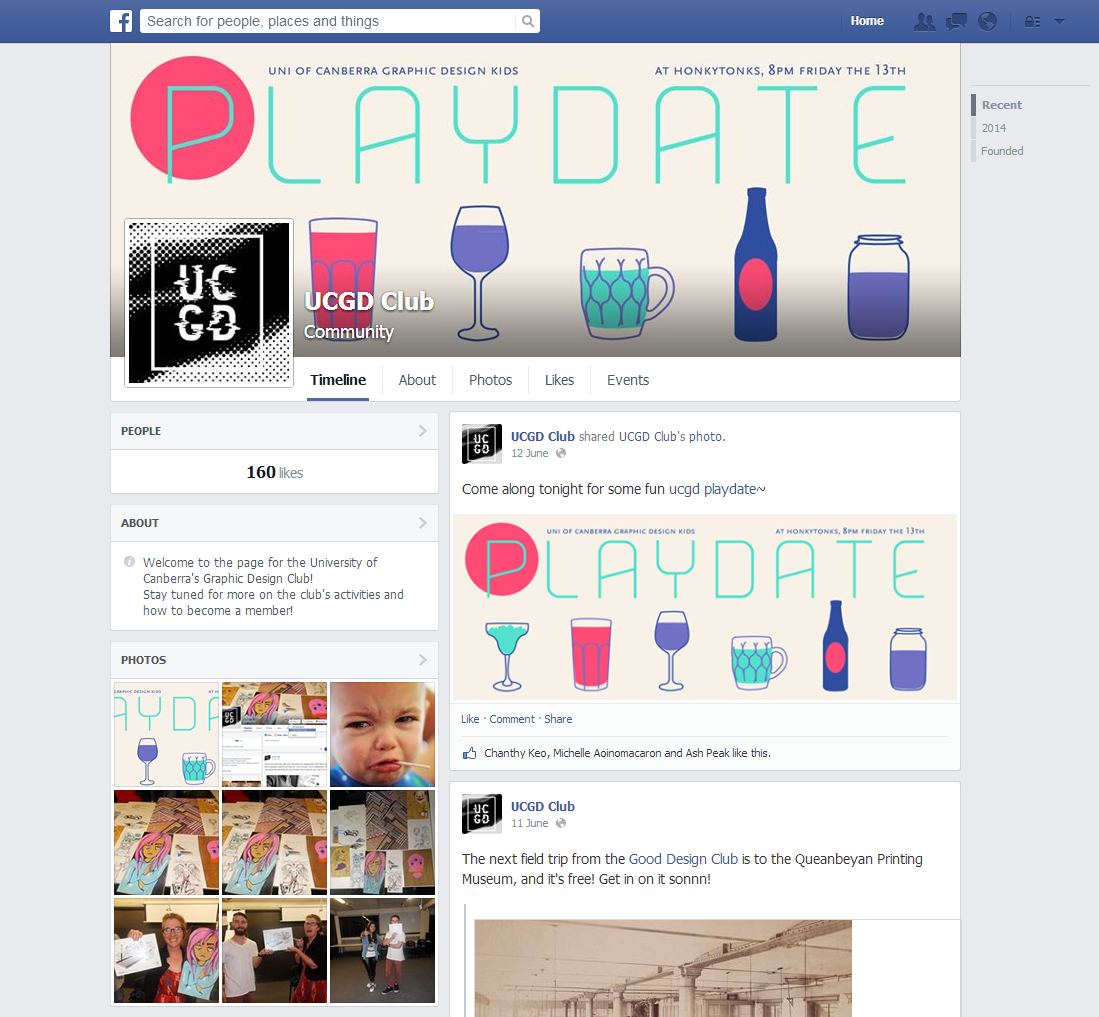
Task: Open the account menu dropdown arrow
Action: [x=1059, y=22]
